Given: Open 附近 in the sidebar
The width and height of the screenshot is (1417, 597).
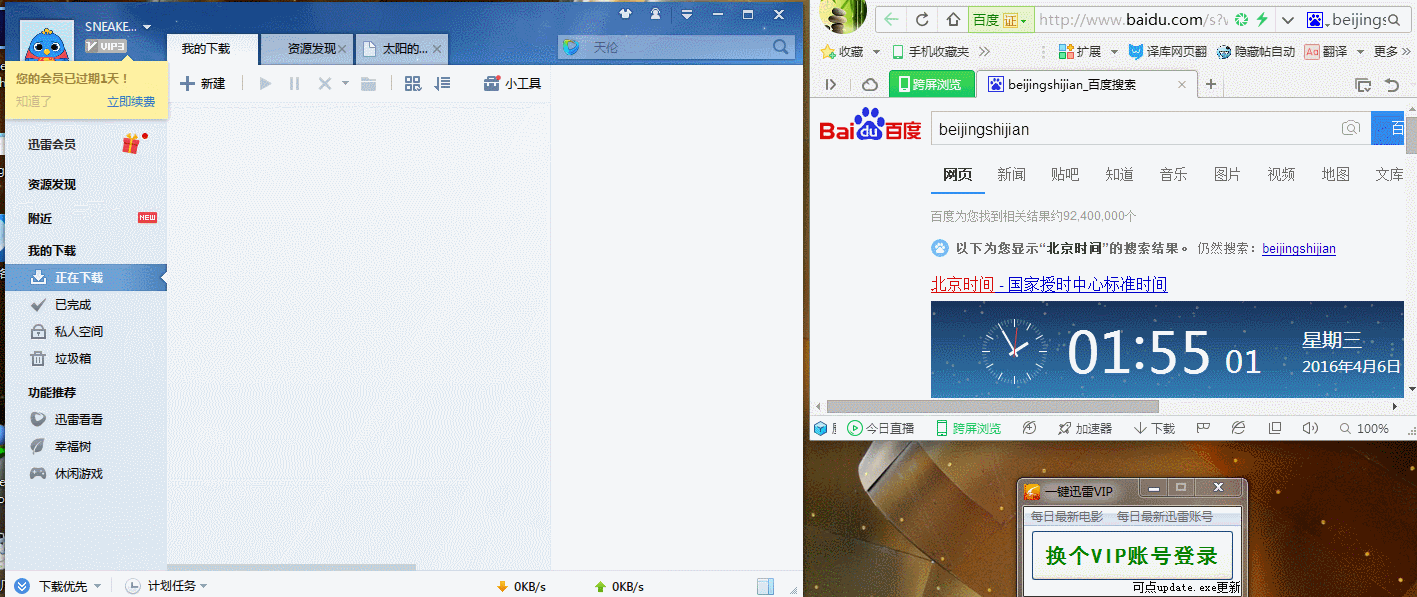Looking at the screenshot, I should (40, 218).
